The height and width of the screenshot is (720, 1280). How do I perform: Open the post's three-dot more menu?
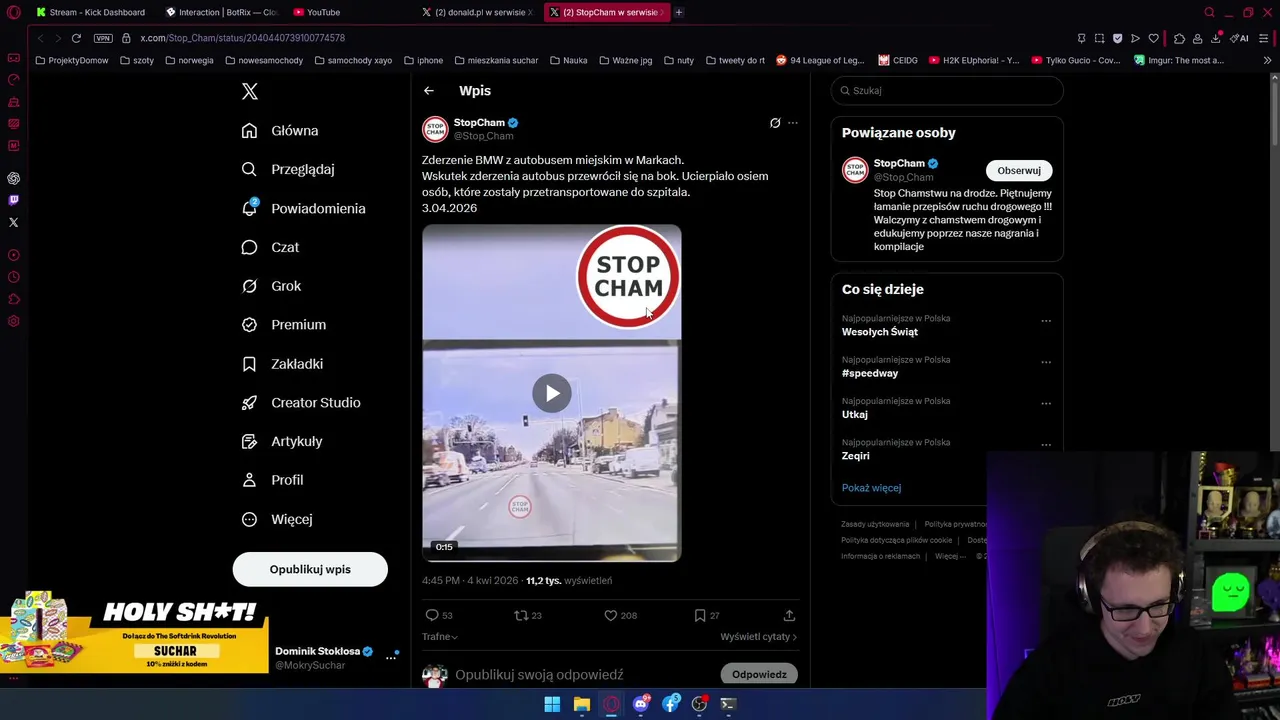[x=793, y=123]
